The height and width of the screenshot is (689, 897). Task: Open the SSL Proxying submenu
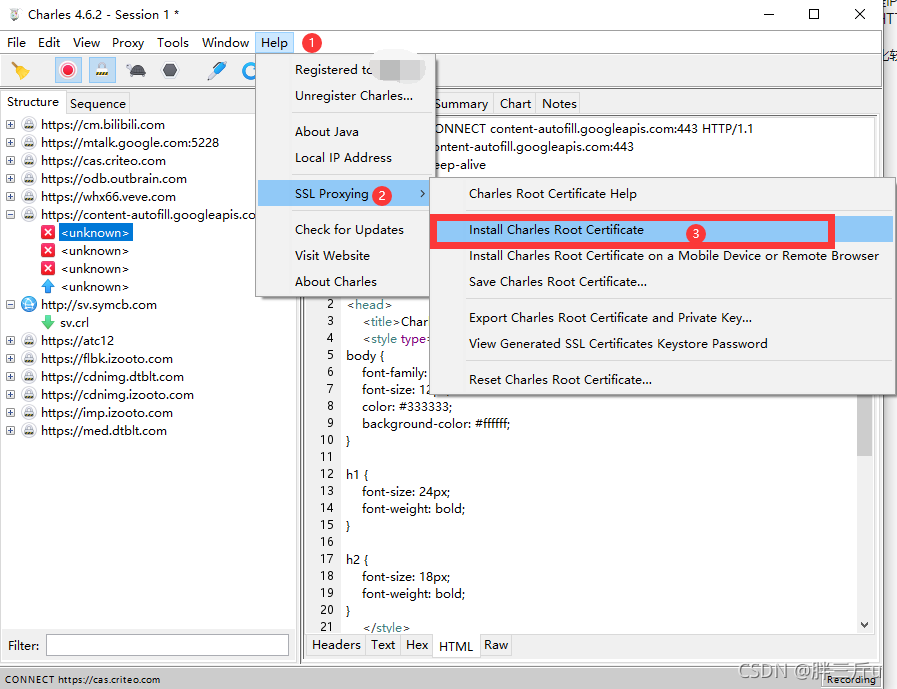(x=343, y=193)
